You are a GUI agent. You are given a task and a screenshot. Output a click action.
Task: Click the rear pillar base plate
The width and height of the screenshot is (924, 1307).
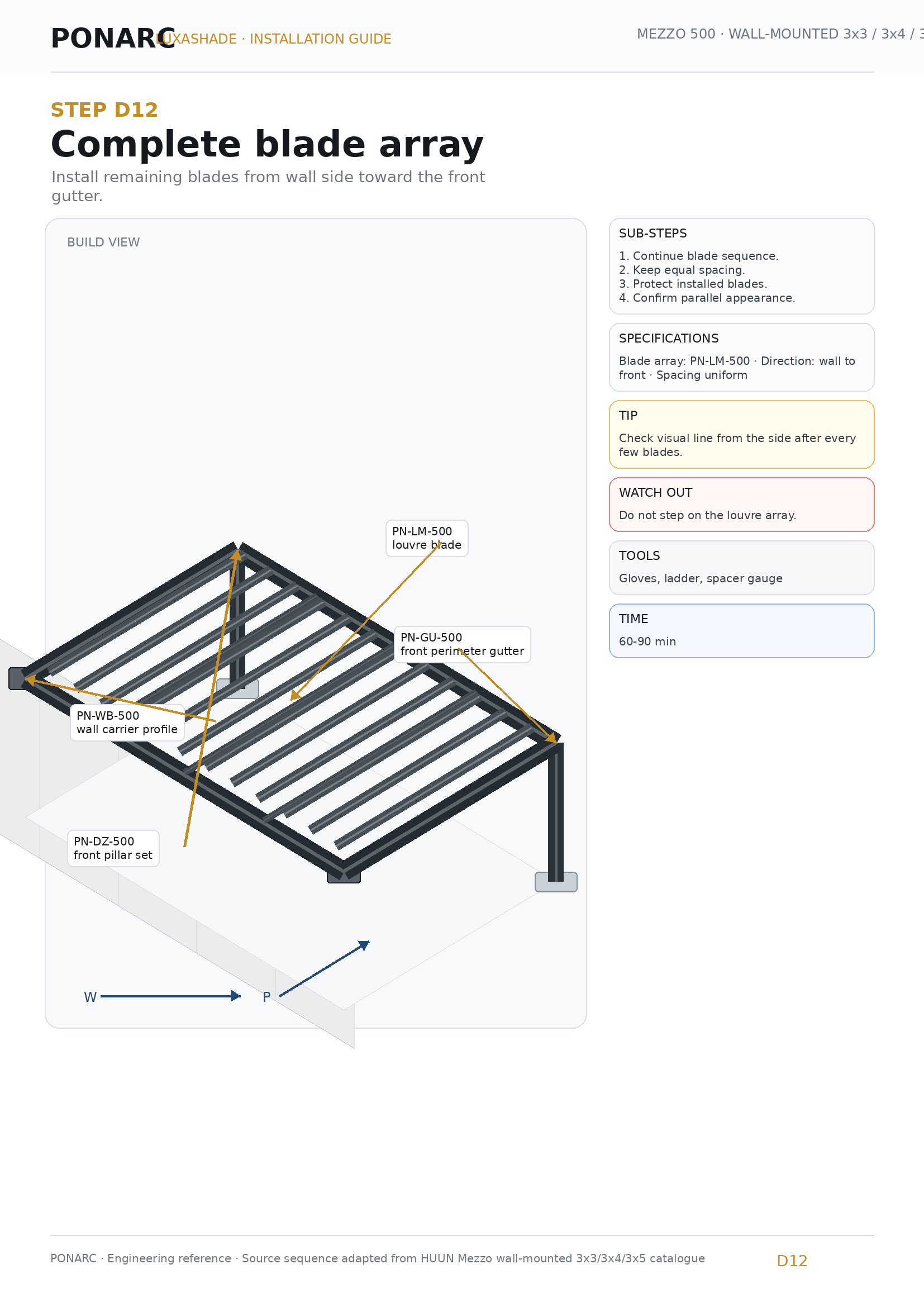click(x=237, y=688)
